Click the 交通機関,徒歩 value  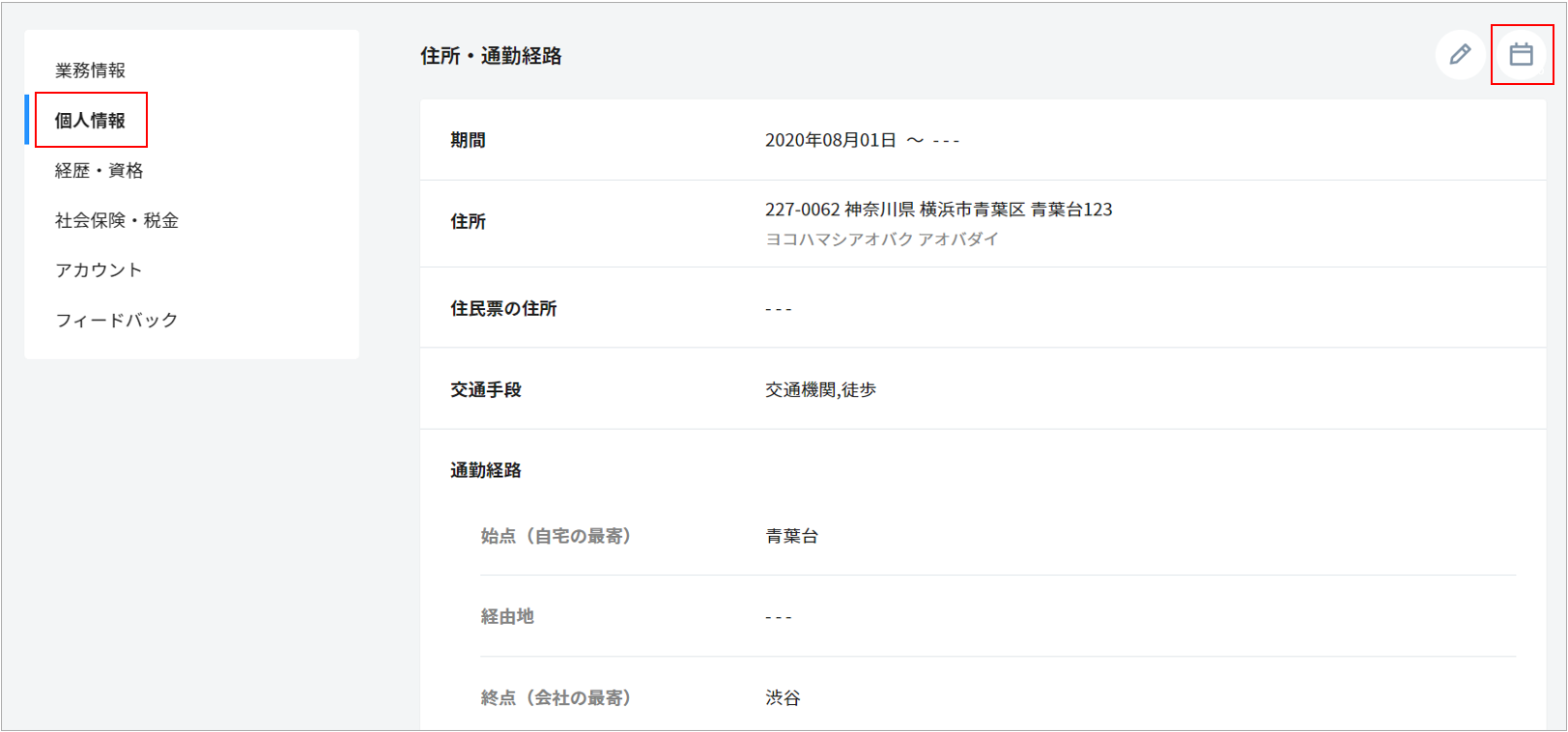pos(820,390)
